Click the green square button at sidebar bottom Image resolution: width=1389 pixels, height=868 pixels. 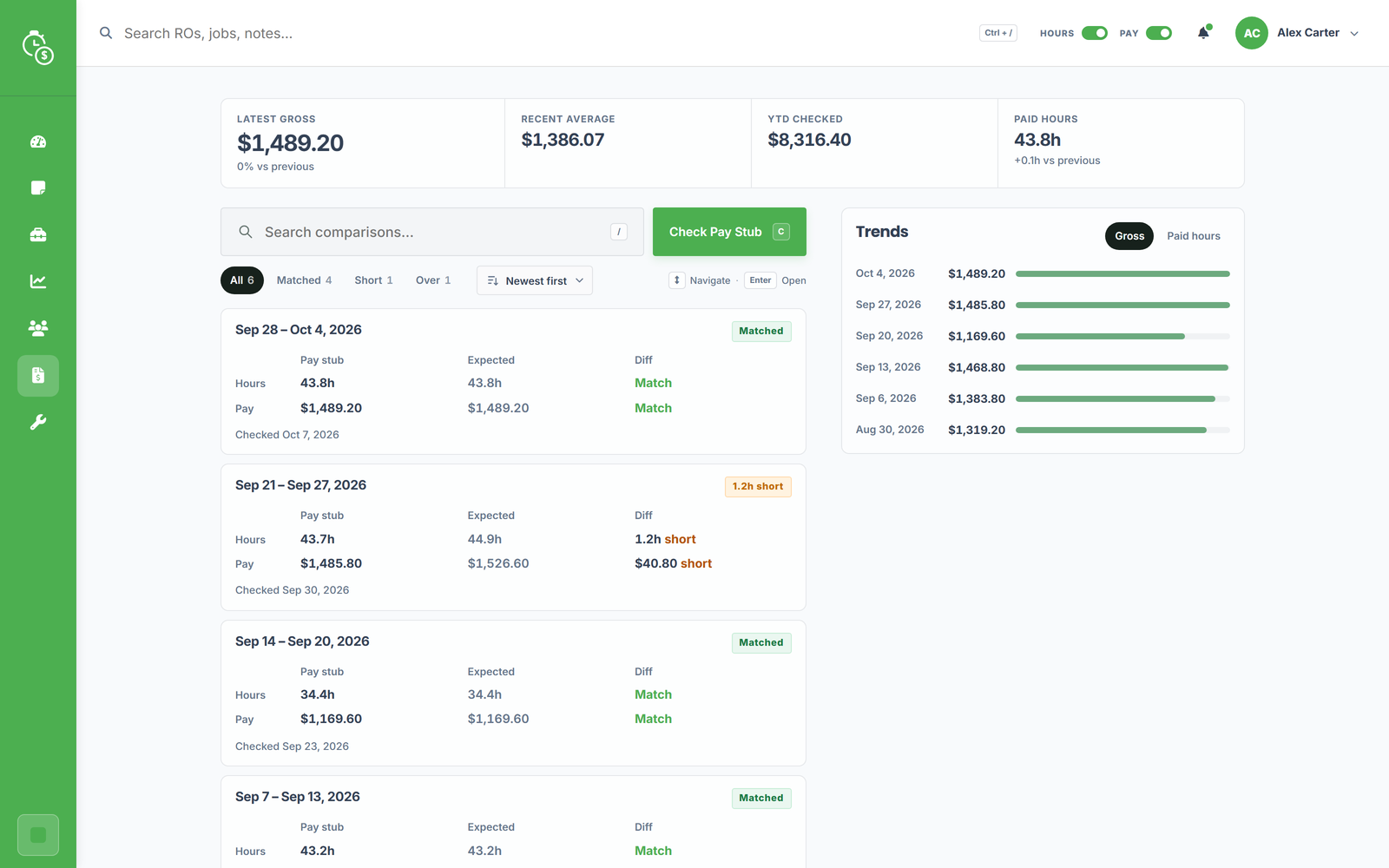coord(38,835)
